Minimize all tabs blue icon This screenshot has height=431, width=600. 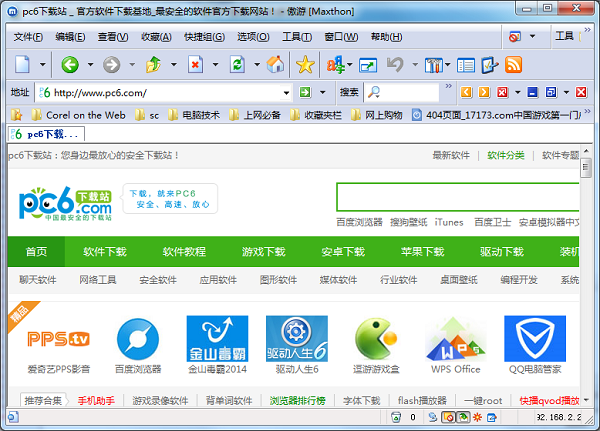533,92
